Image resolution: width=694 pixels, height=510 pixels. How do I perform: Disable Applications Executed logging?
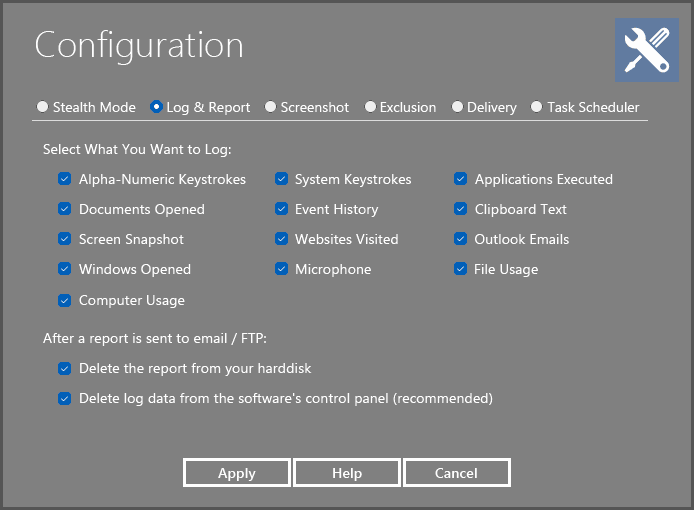coord(460,180)
